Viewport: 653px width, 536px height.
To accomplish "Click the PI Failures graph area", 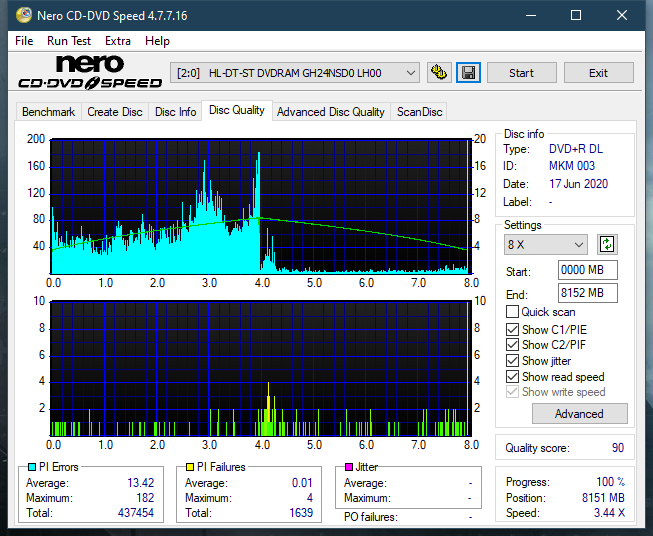I will point(261,368).
